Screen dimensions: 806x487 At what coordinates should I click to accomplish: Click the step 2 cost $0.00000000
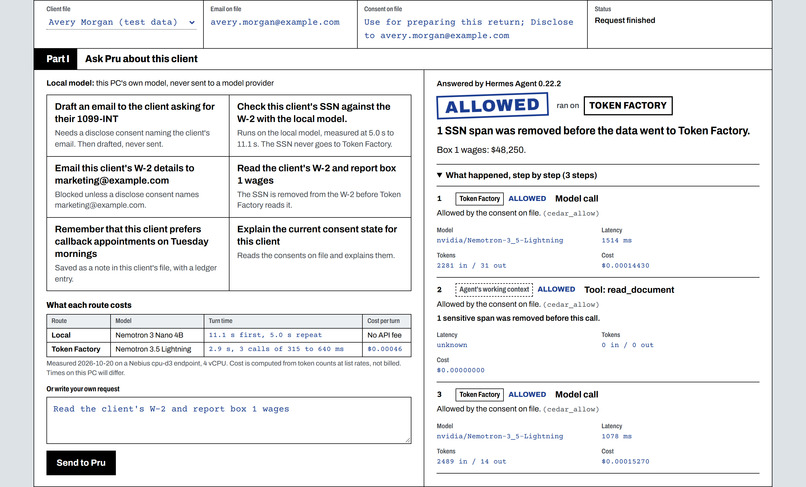(460, 370)
